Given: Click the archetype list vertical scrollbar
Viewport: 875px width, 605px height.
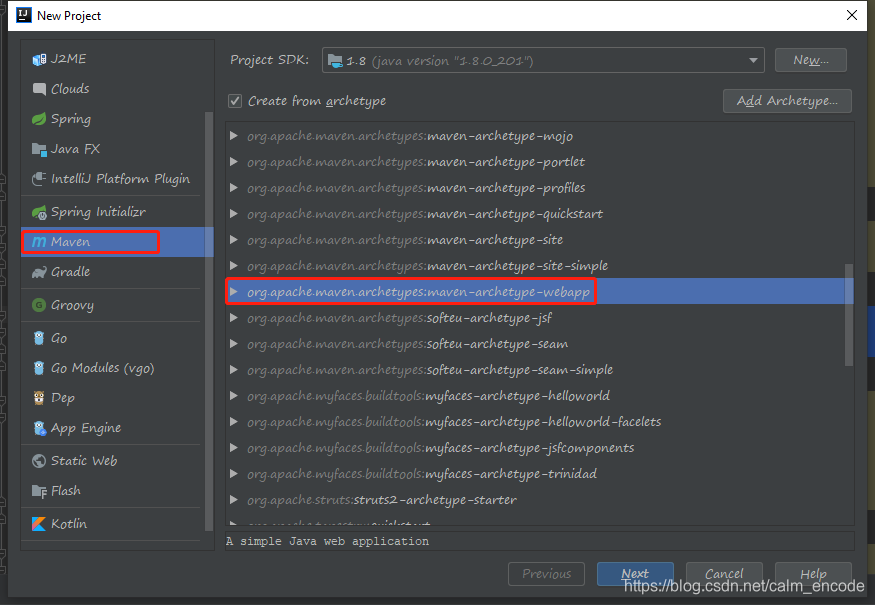Looking at the screenshot, I should click(849, 315).
